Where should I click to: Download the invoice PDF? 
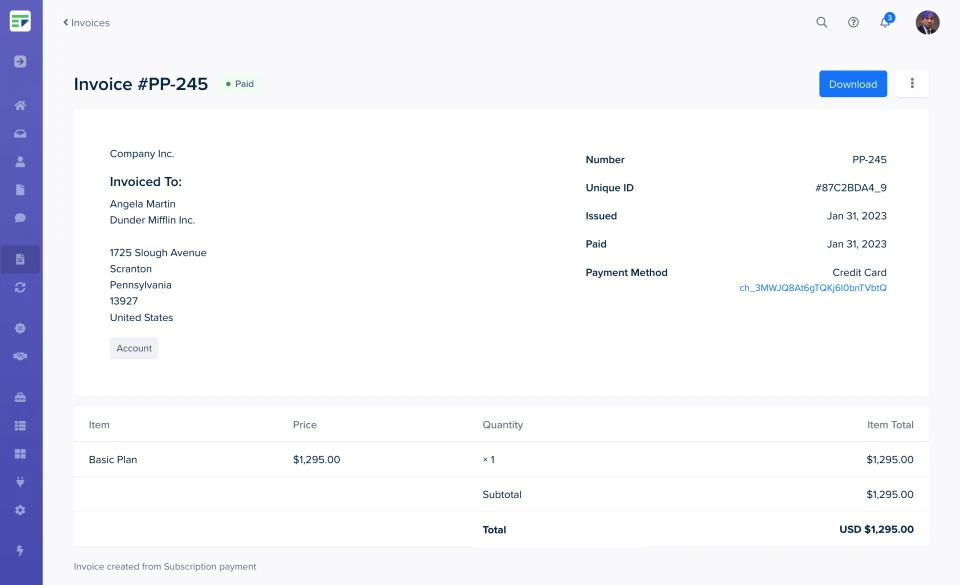(x=852, y=83)
